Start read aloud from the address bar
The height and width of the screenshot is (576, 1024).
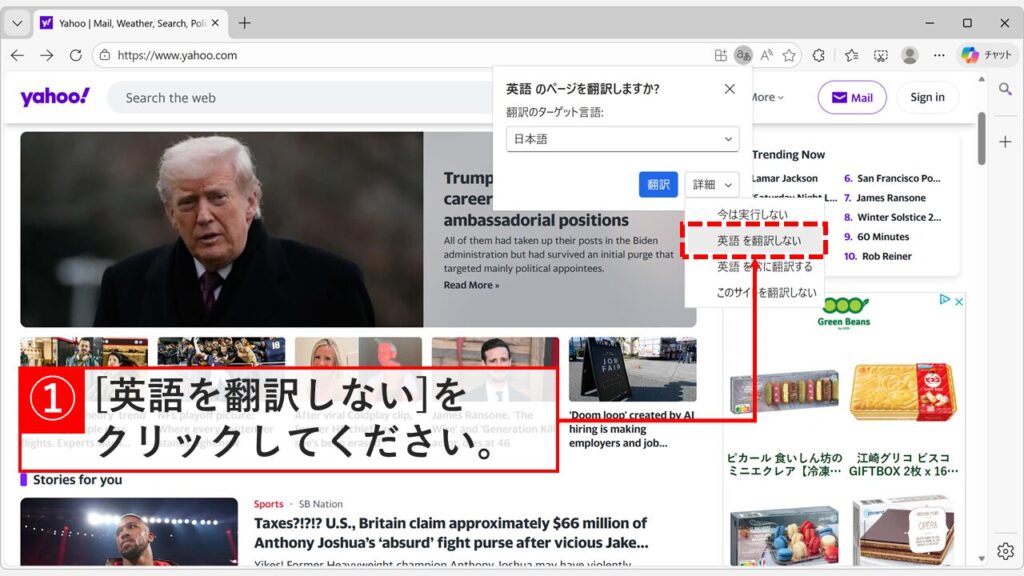(x=764, y=55)
